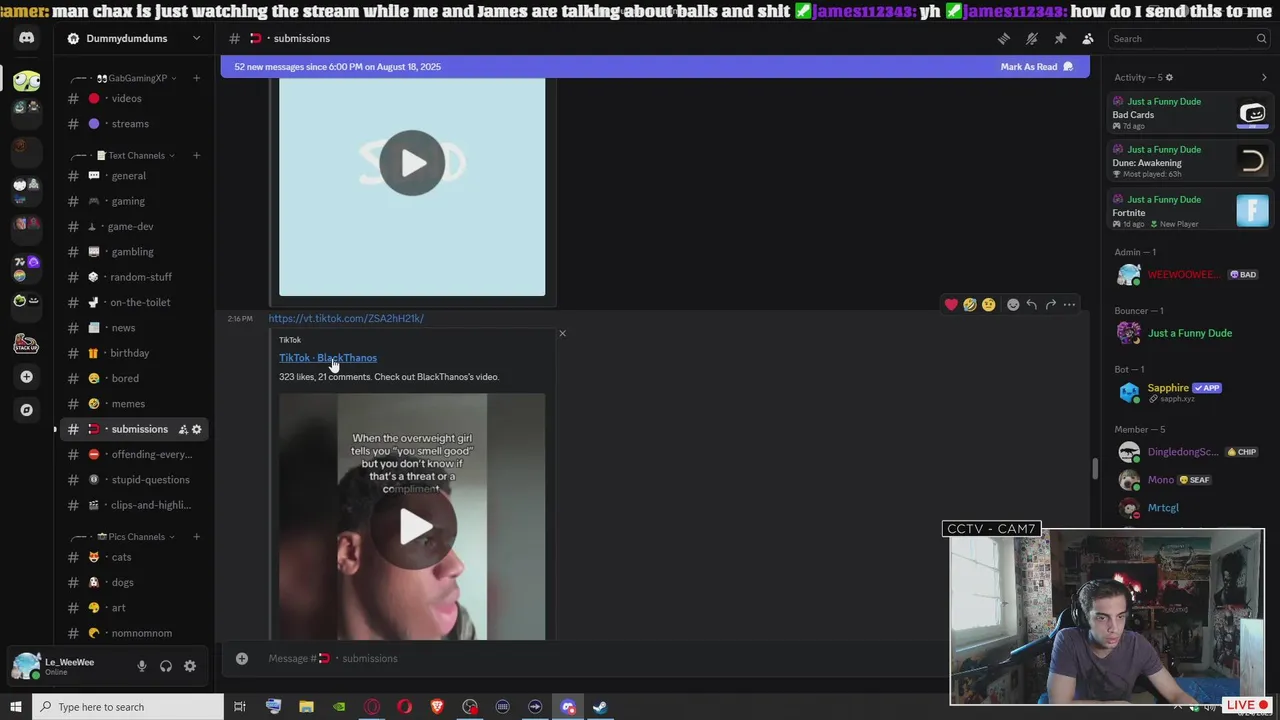Viewport: 1280px width, 720px height.
Task: Play the BlackThanos TikTok video
Action: (416, 527)
